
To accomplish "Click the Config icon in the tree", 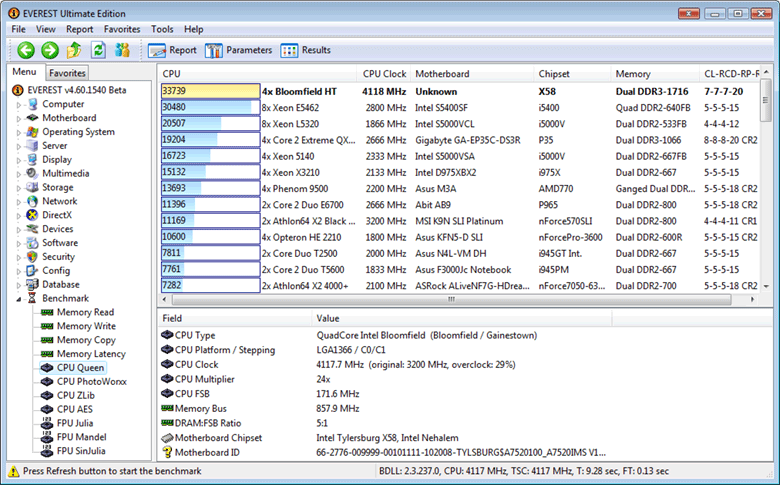I will point(33,271).
